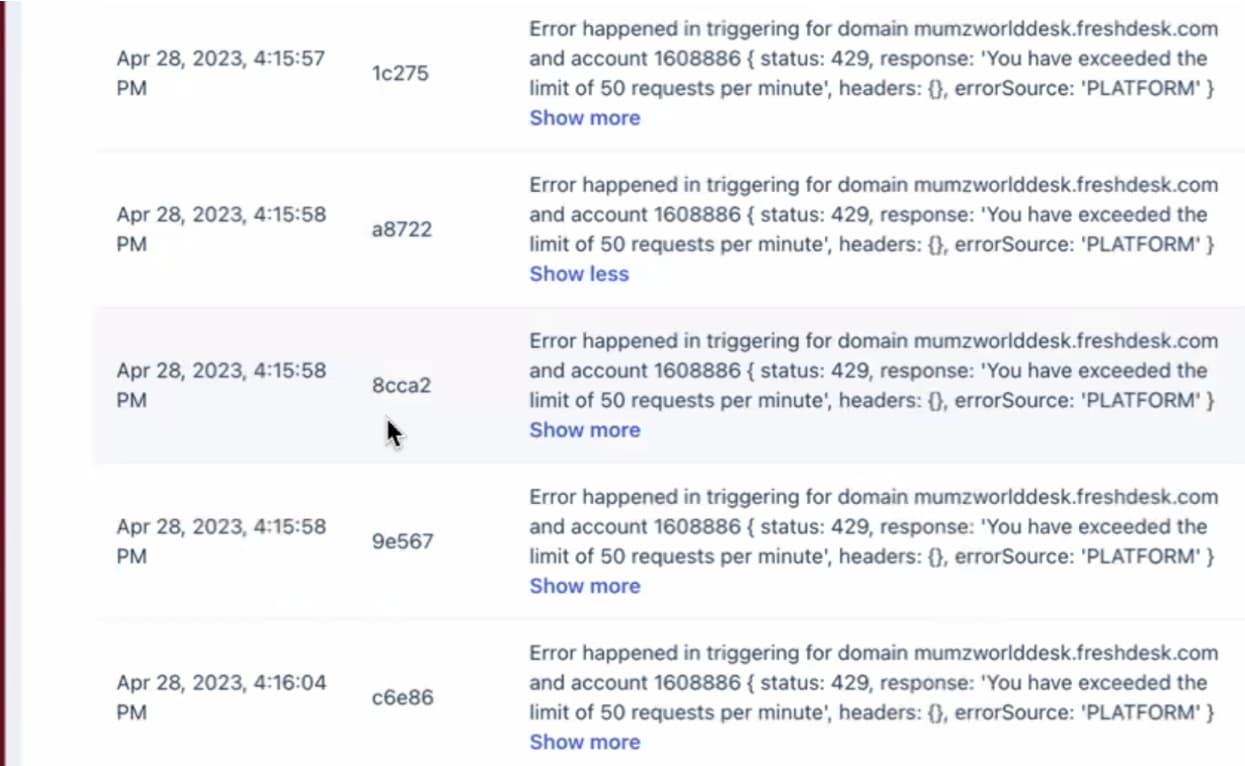Select the log ID 9e567
The image size is (1245, 766).
[x=403, y=541]
